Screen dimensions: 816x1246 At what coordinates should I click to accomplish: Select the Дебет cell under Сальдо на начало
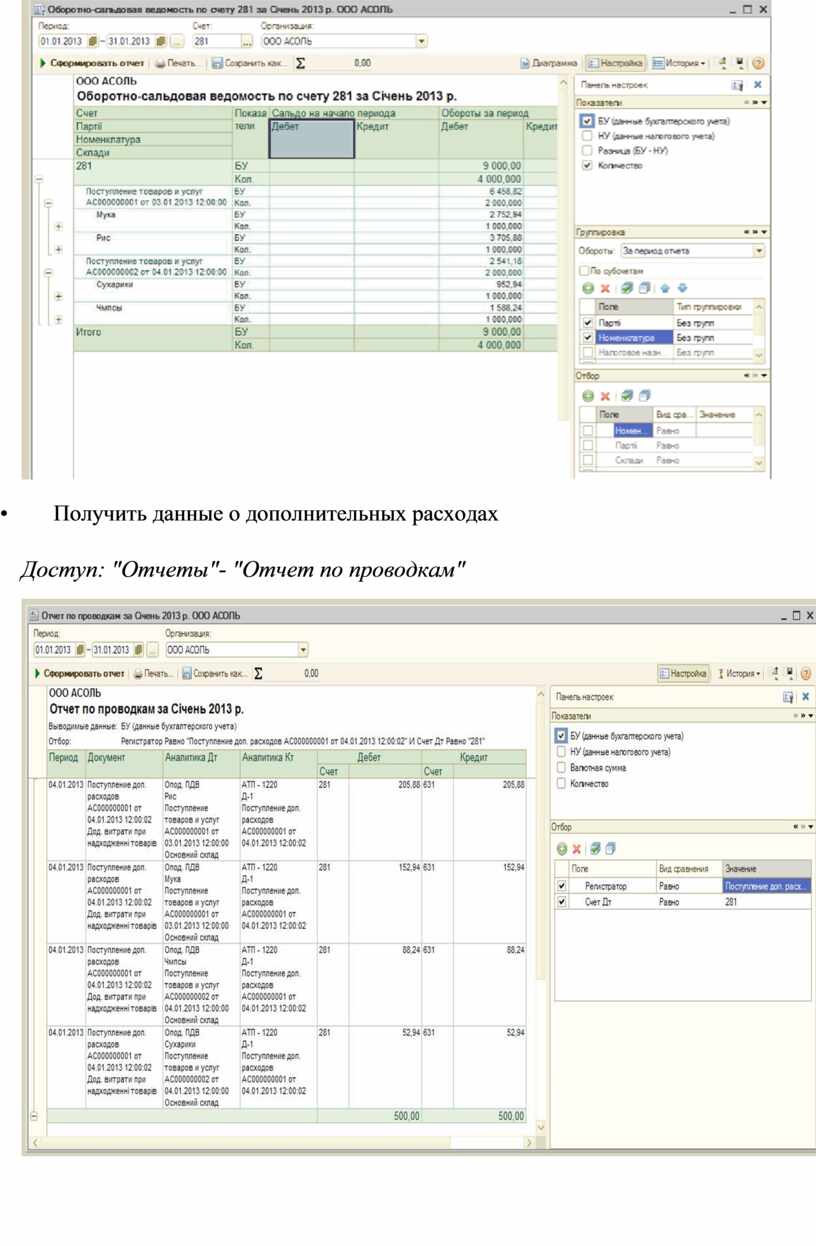(311, 140)
